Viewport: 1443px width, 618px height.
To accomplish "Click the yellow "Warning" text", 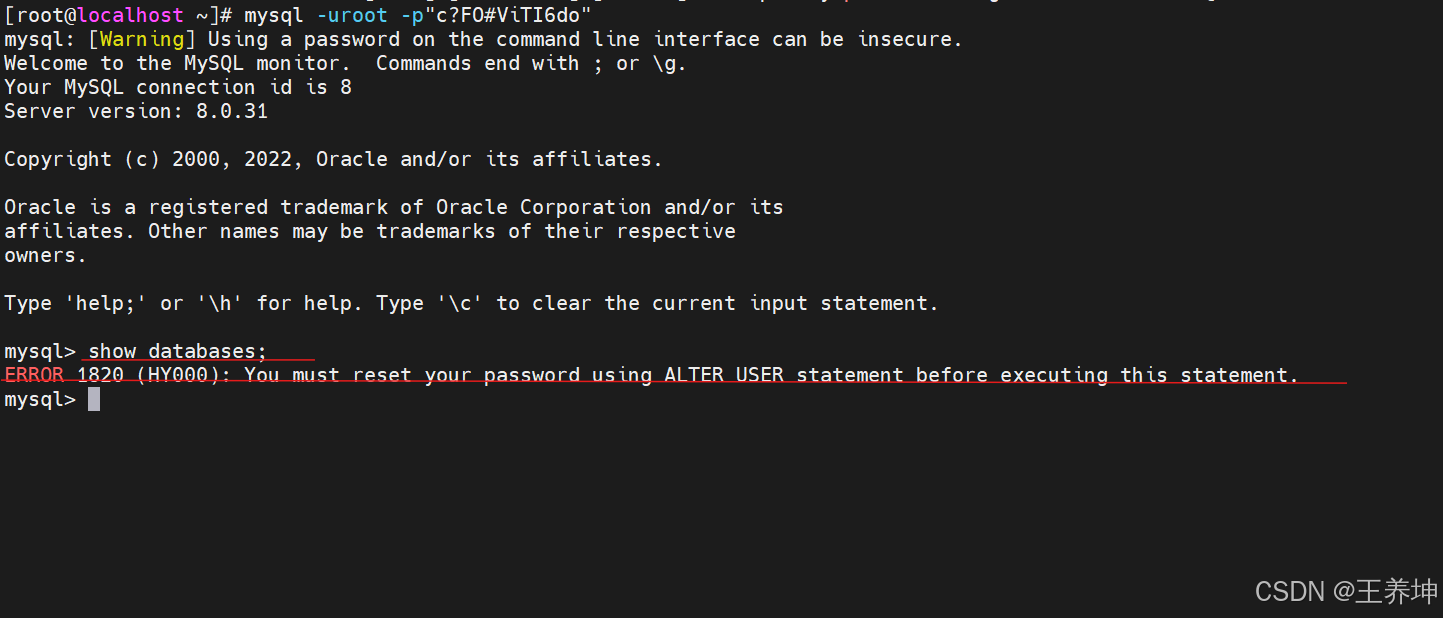I will [x=142, y=39].
